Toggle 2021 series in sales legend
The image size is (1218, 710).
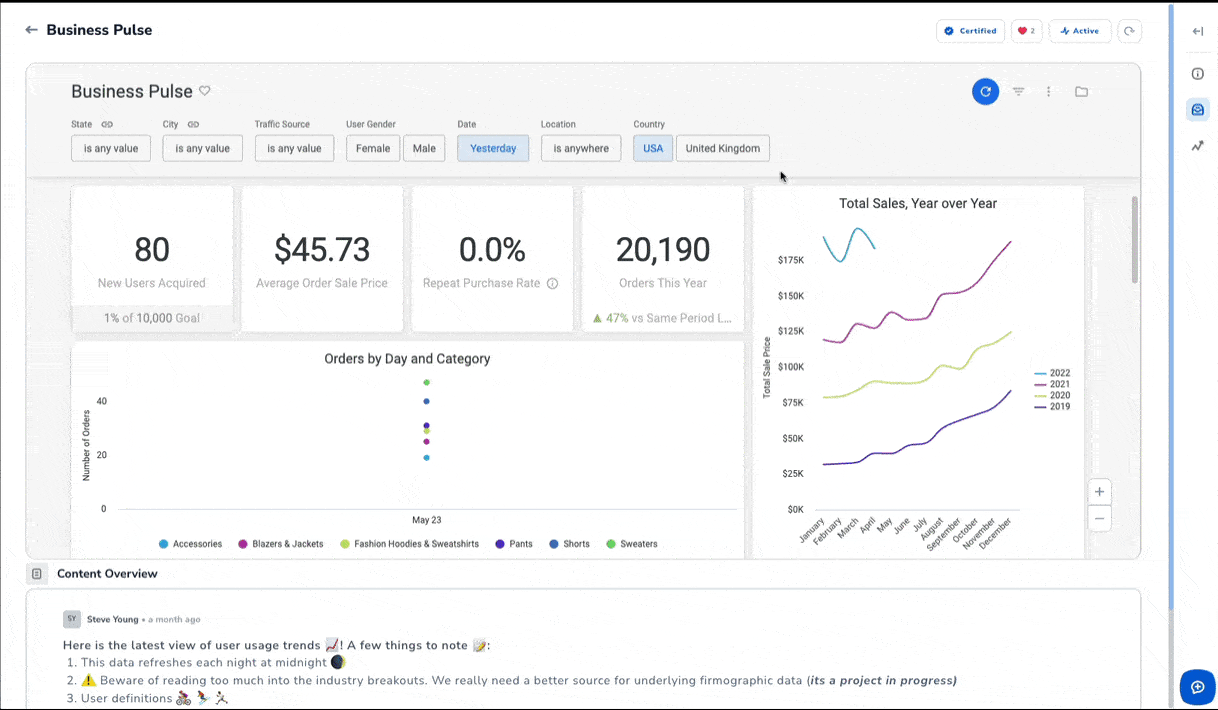[1052, 384]
